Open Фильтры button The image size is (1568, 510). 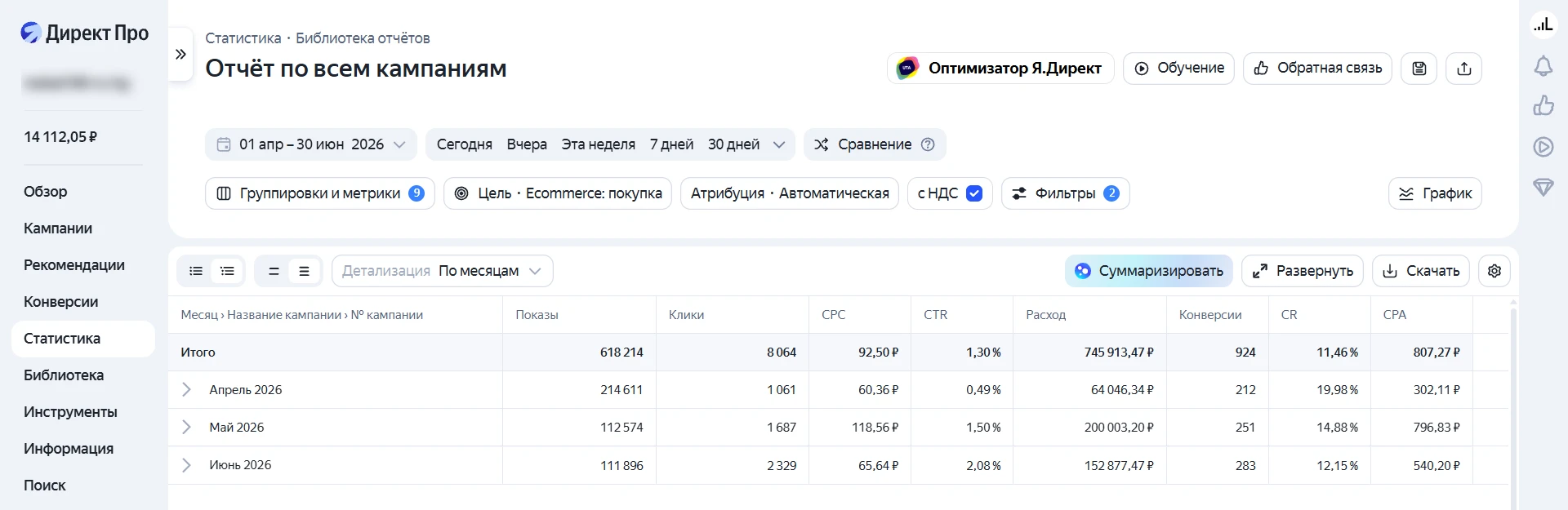(x=1066, y=193)
